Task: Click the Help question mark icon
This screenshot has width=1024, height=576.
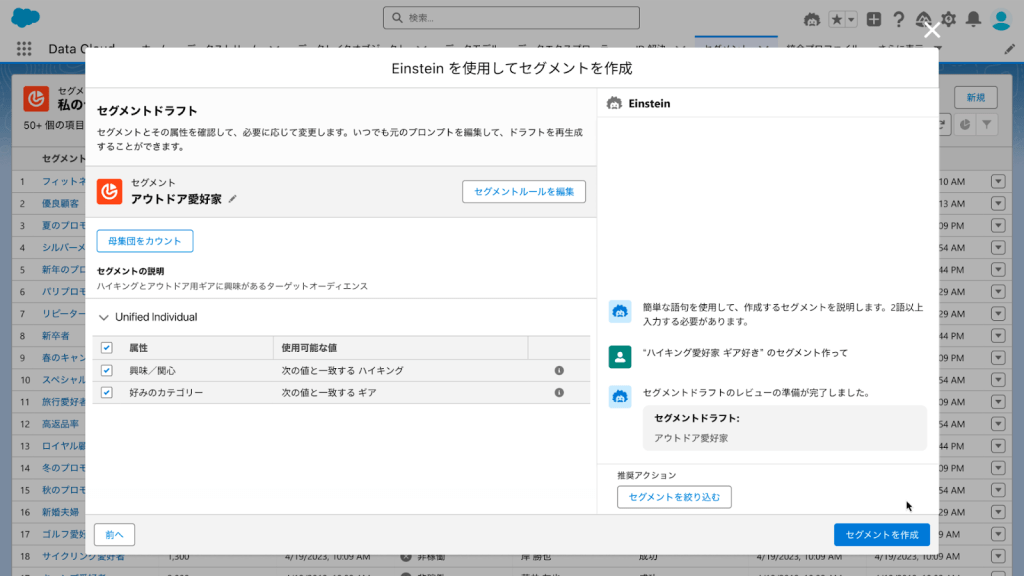Action: click(x=898, y=19)
